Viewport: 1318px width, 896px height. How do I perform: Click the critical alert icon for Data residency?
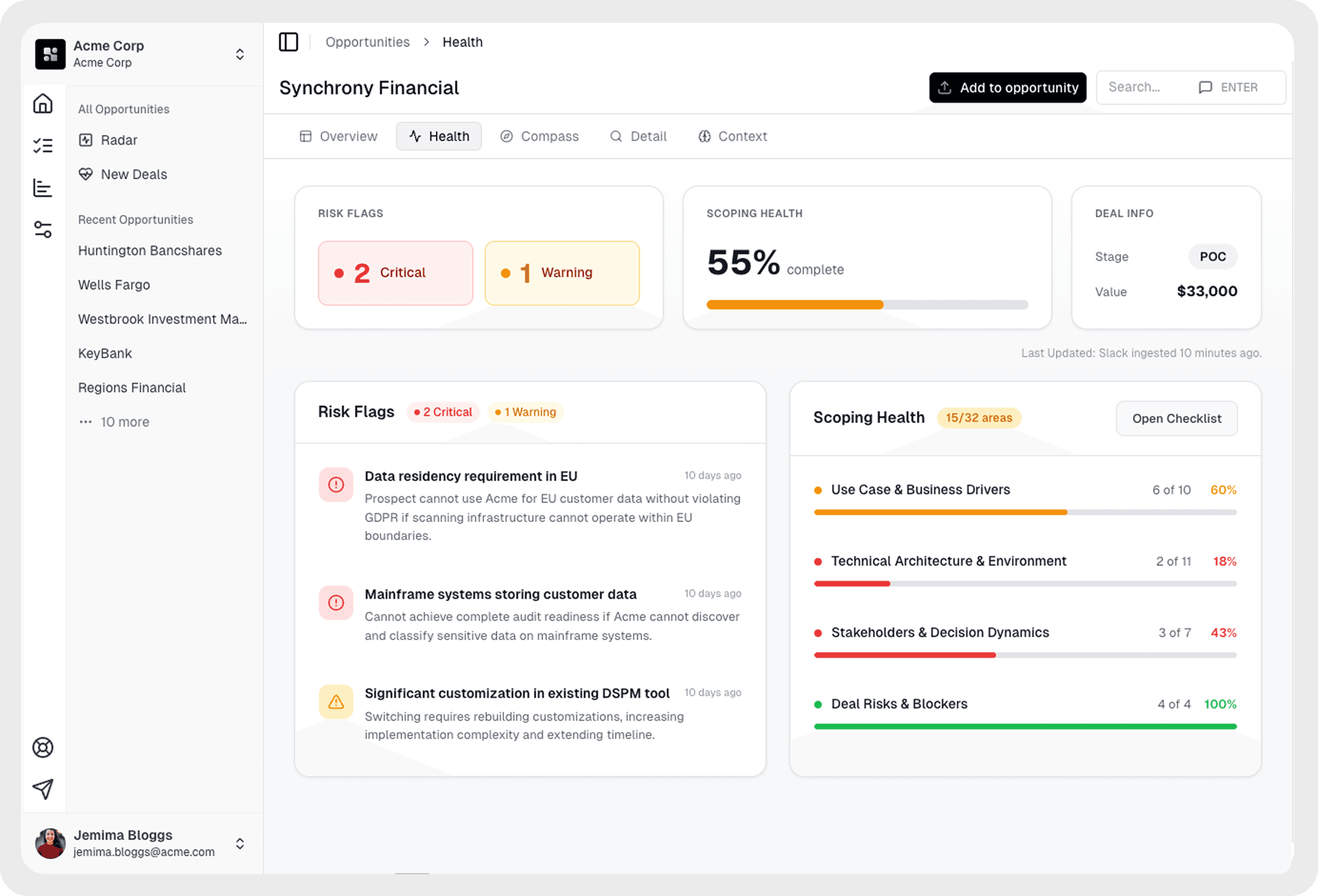pos(336,485)
